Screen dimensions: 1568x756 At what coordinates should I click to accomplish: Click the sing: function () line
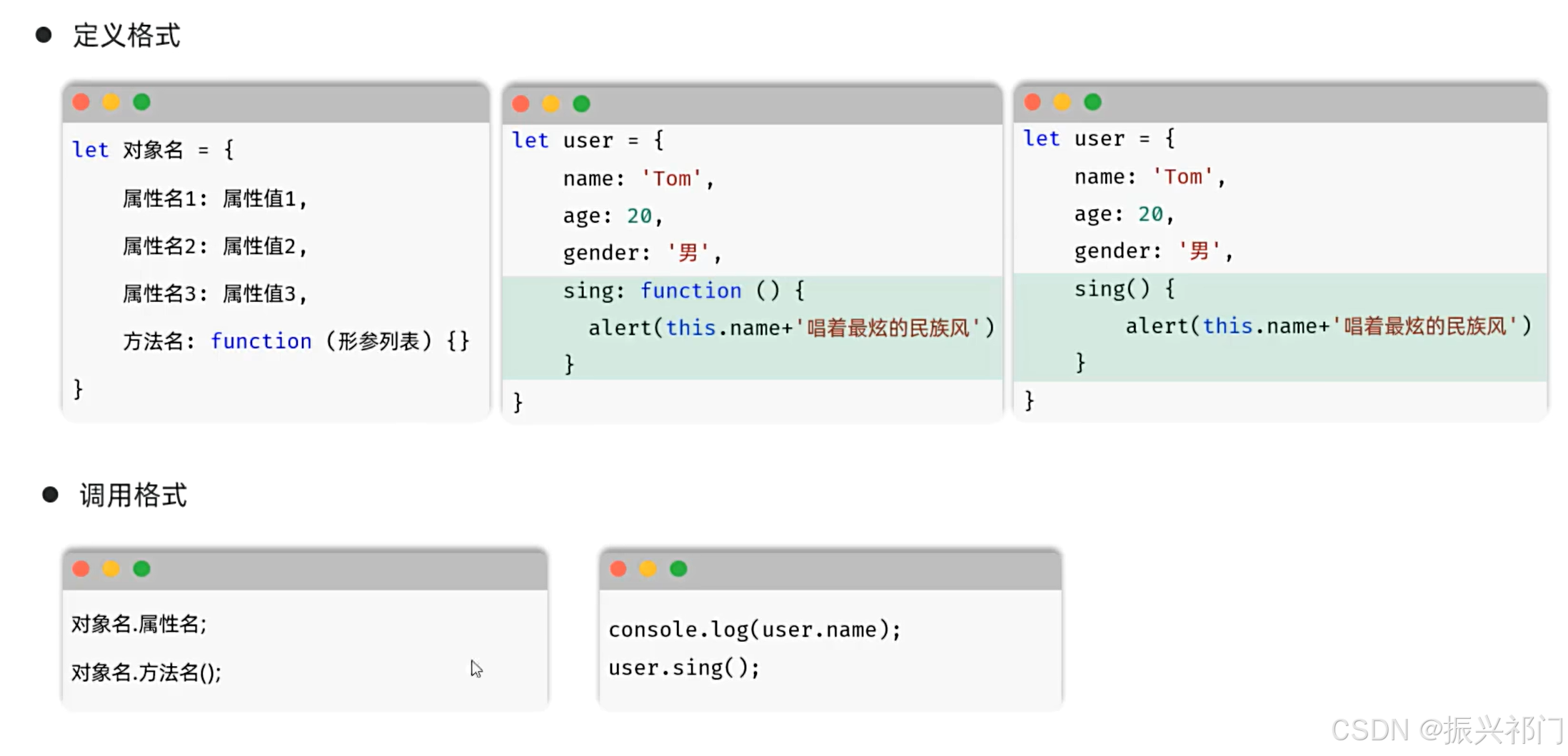tap(683, 291)
